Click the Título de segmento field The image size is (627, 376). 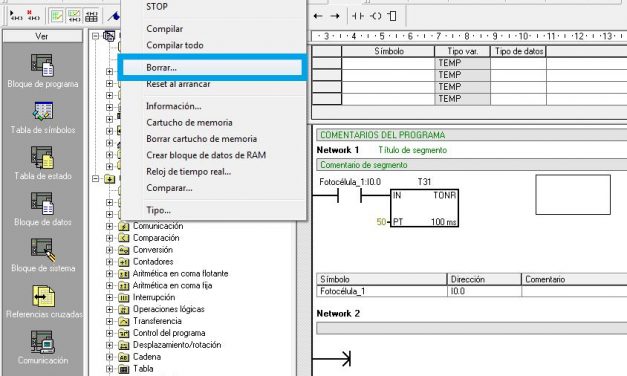pyautogui.click(x=412, y=150)
